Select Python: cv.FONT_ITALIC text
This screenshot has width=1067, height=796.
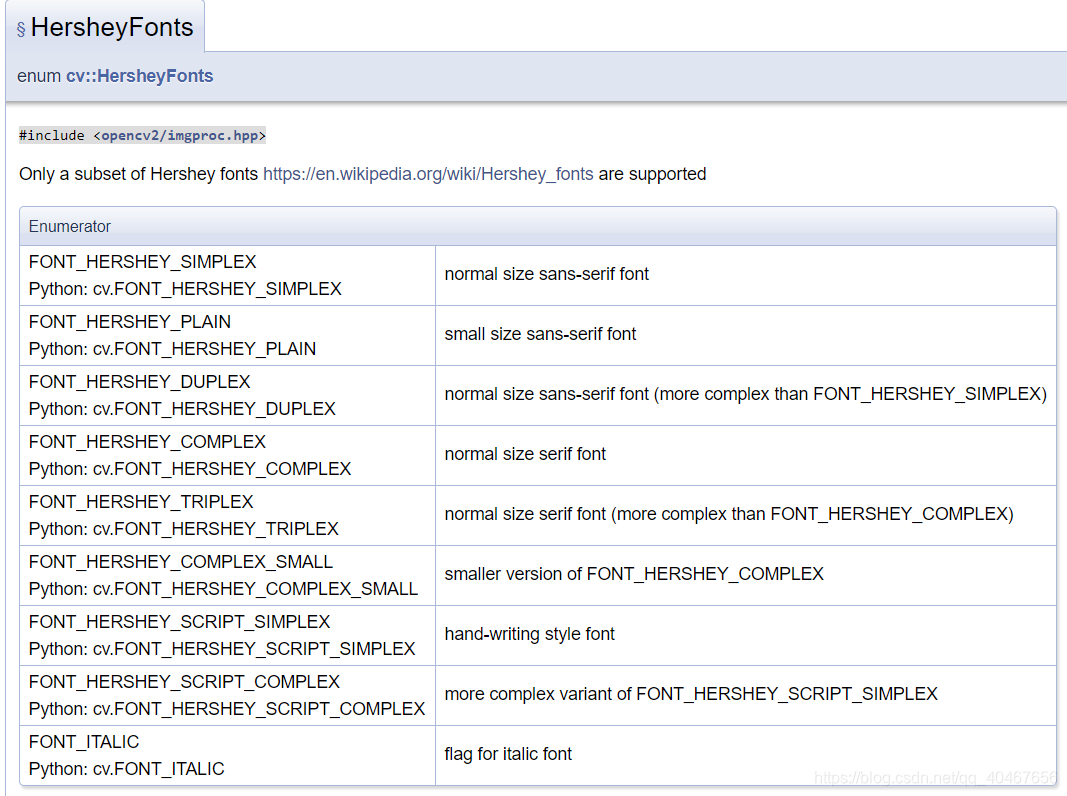(127, 769)
